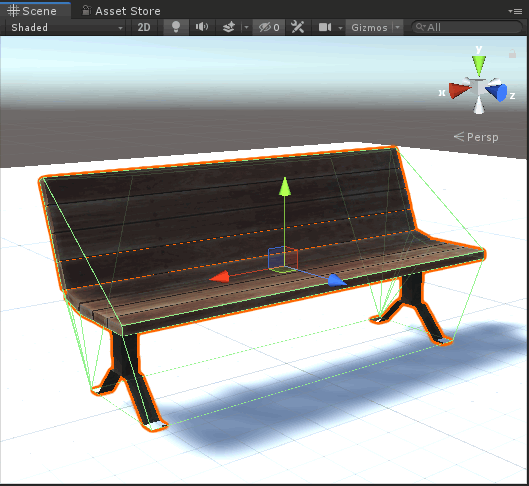Click the blue Z move handle arrow
Image resolution: width=529 pixels, height=486 pixels.
click(x=337, y=280)
